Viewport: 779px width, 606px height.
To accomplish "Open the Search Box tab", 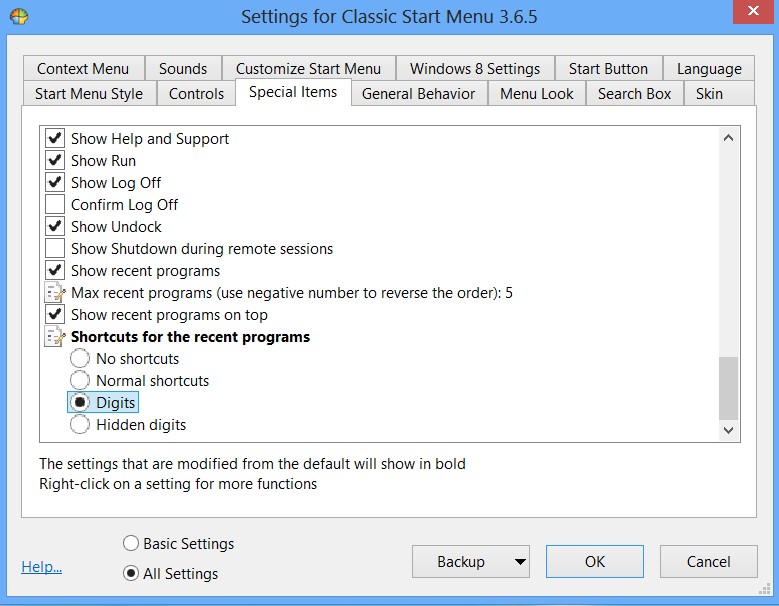I will coord(634,93).
